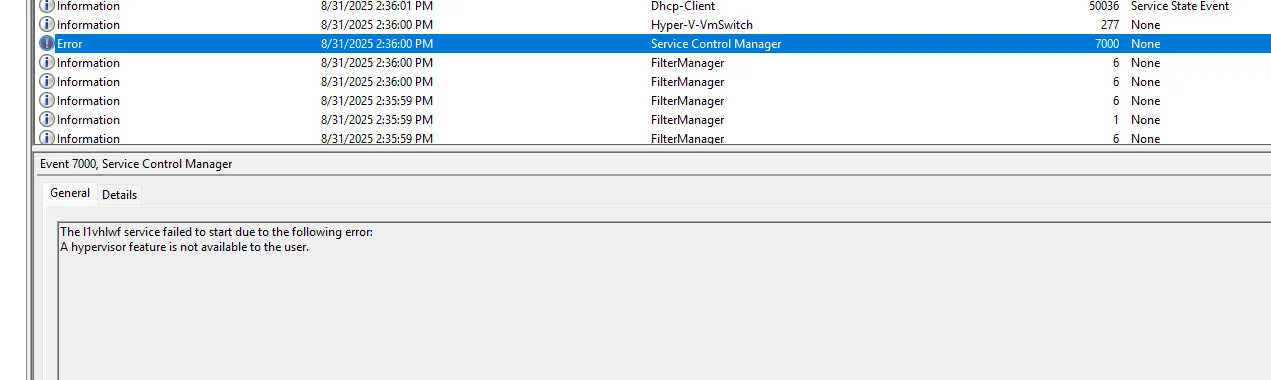The image size is (1271, 380).
Task: Select the Dhcp-Client event 50036 row
Action: click(654, 6)
